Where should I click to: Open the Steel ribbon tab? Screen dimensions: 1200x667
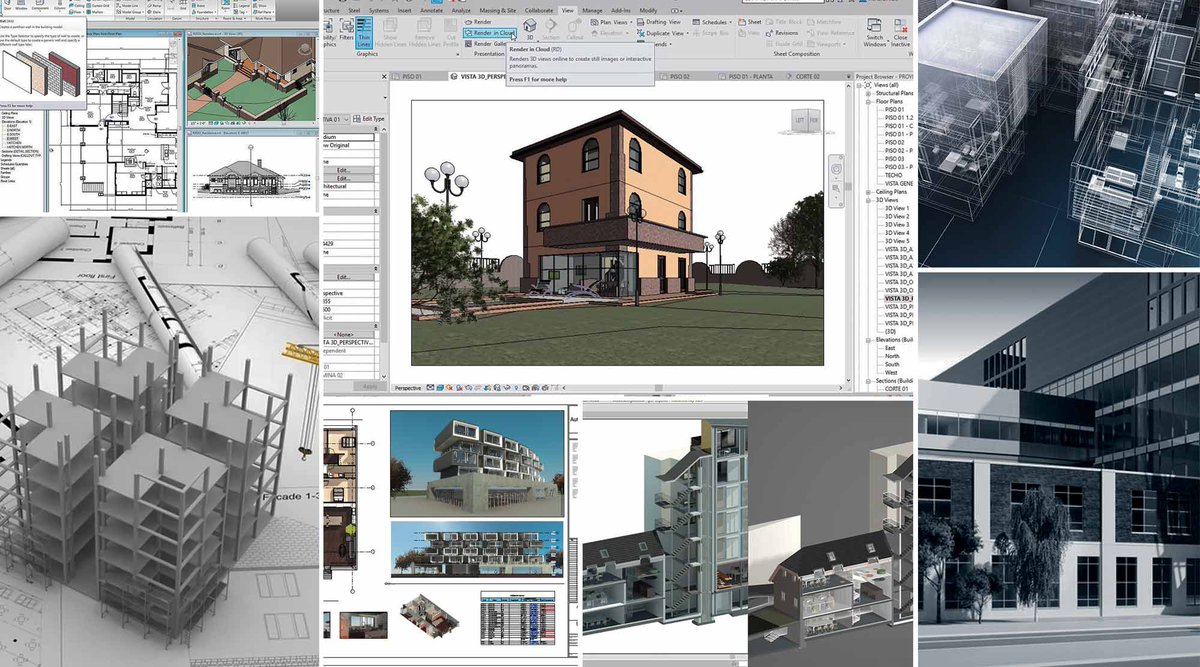pos(354,10)
